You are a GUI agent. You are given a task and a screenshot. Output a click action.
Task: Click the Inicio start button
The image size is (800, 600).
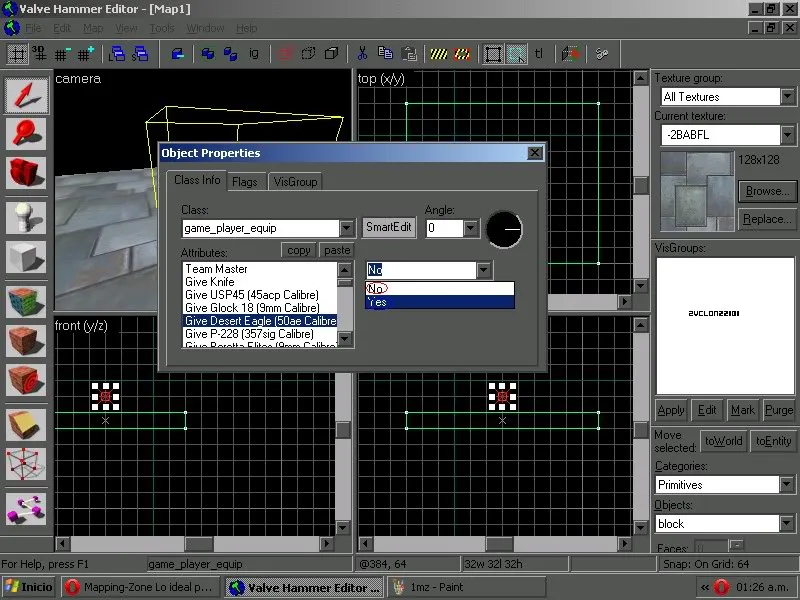28,587
